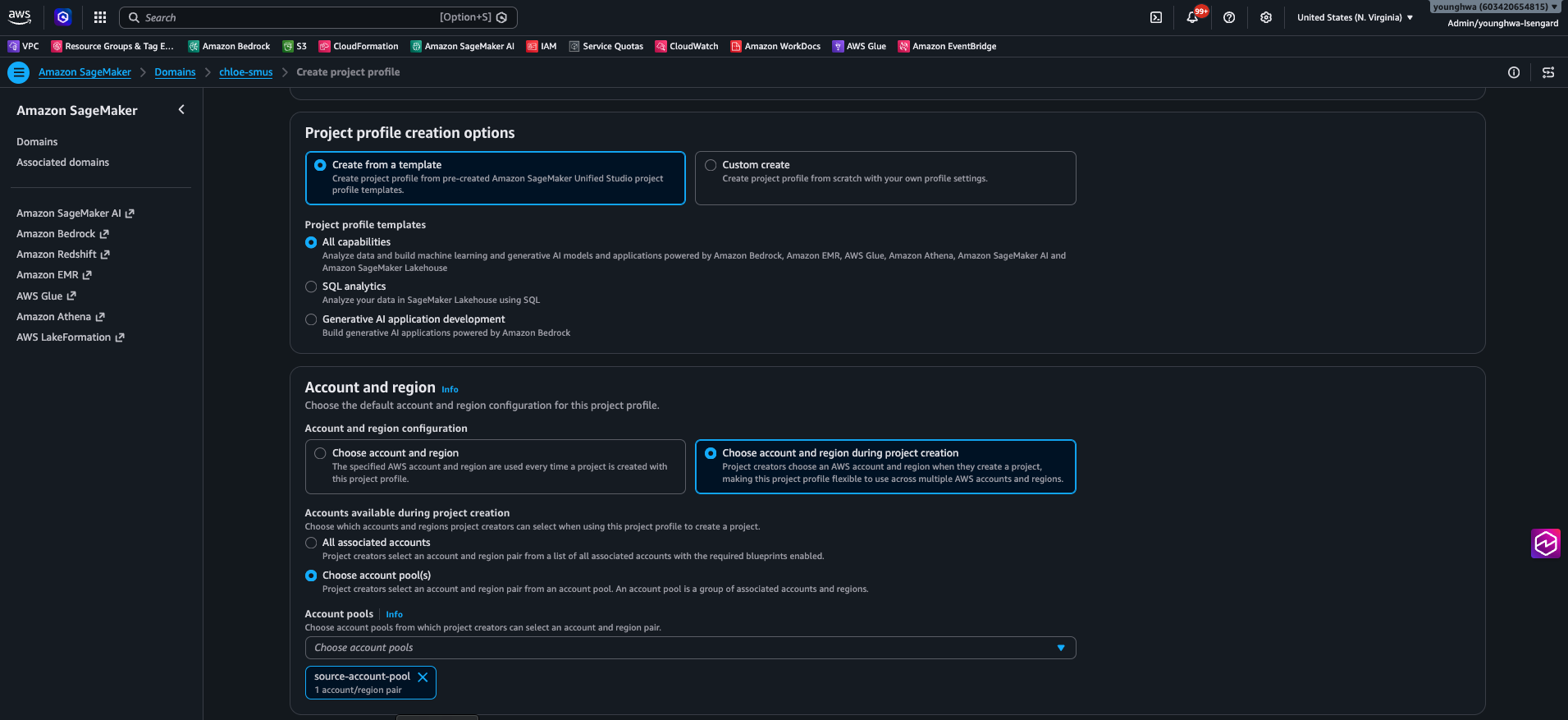The image size is (1568, 720).
Task: Go to Associated domains in side navigation
Action: tap(62, 163)
